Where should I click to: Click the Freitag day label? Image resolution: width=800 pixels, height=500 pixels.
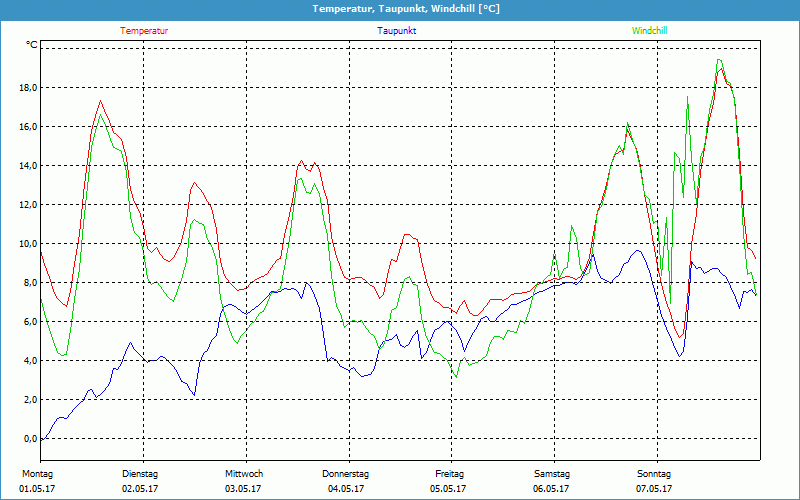point(449,474)
